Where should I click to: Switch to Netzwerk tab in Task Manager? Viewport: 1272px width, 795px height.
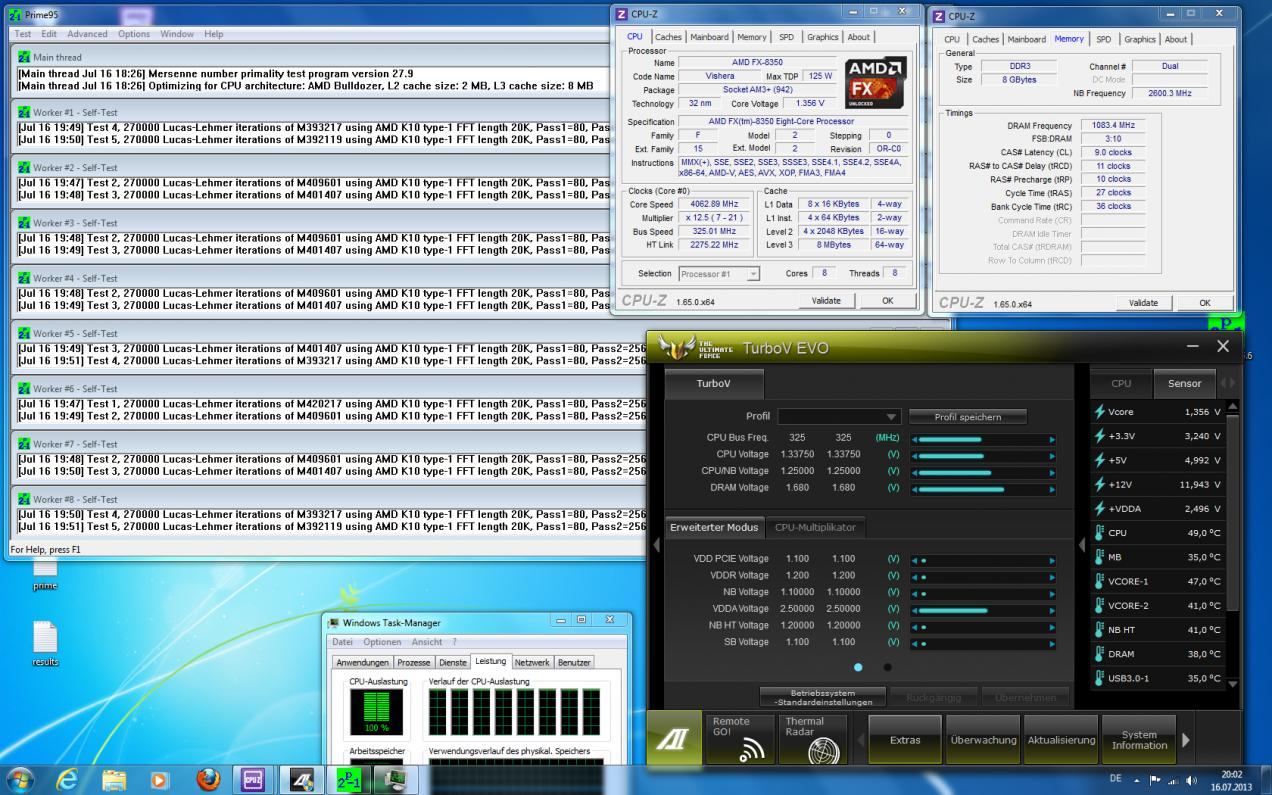pos(532,662)
